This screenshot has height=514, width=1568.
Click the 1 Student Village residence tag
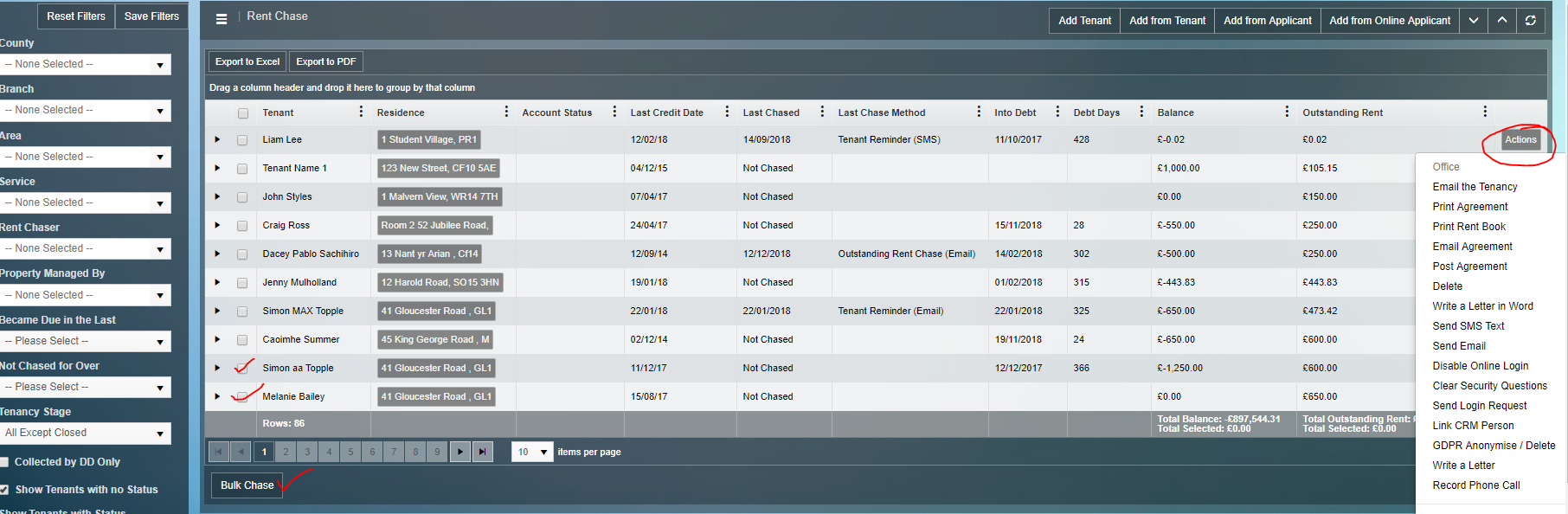coord(428,139)
